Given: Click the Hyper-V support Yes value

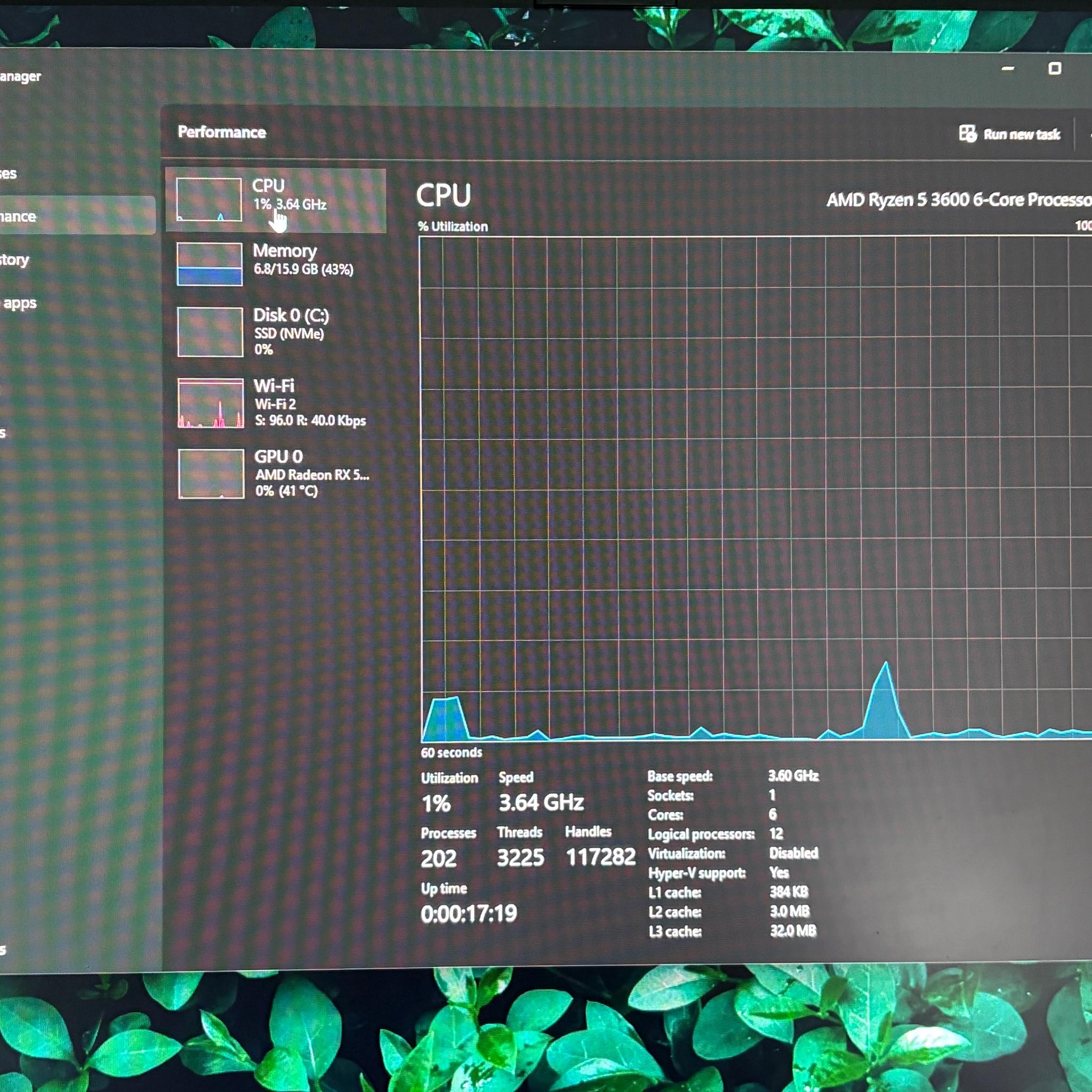Looking at the screenshot, I should 779,872.
